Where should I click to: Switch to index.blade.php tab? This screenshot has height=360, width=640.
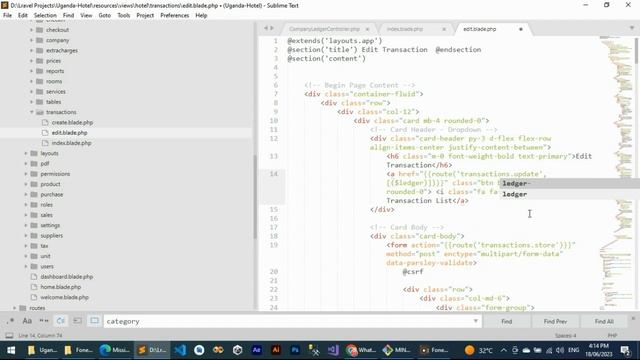[404, 29]
